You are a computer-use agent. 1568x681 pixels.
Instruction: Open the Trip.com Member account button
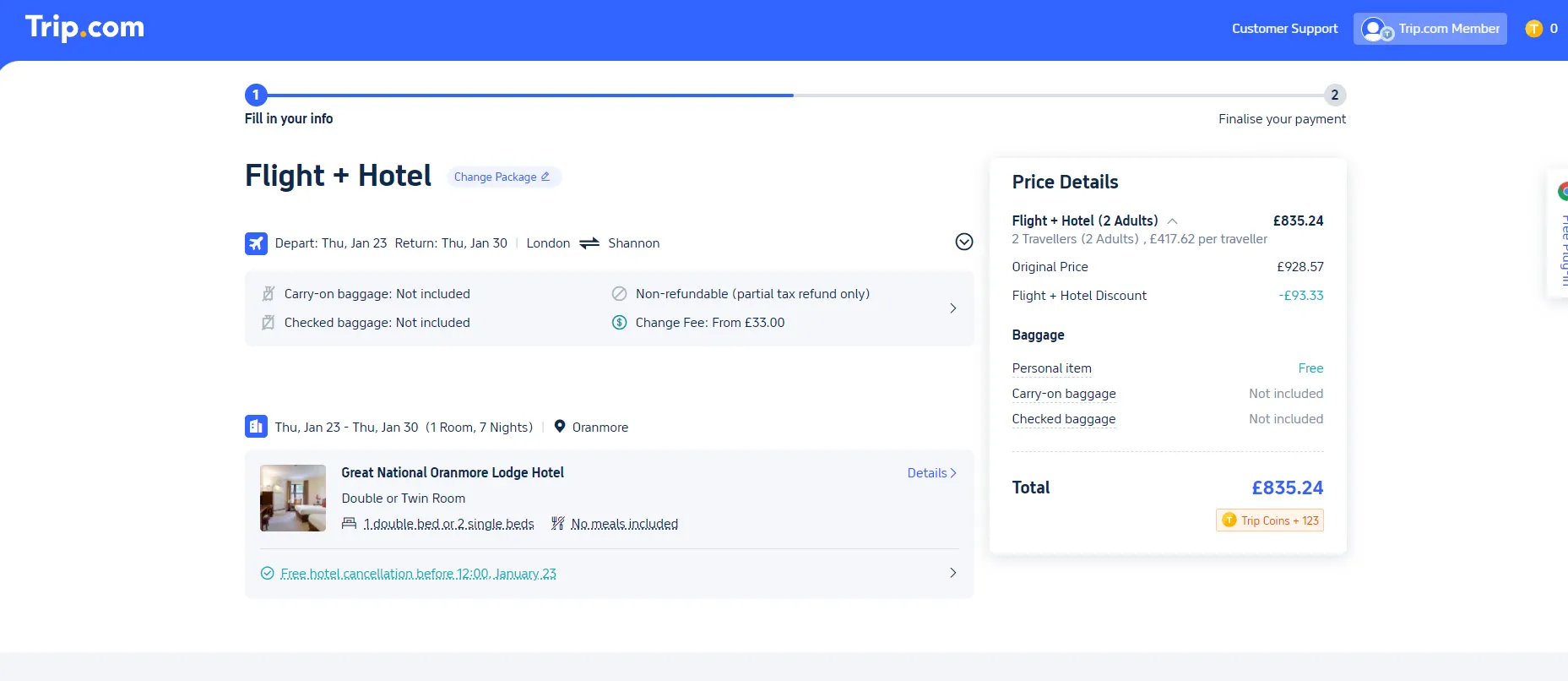[x=1430, y=29]
